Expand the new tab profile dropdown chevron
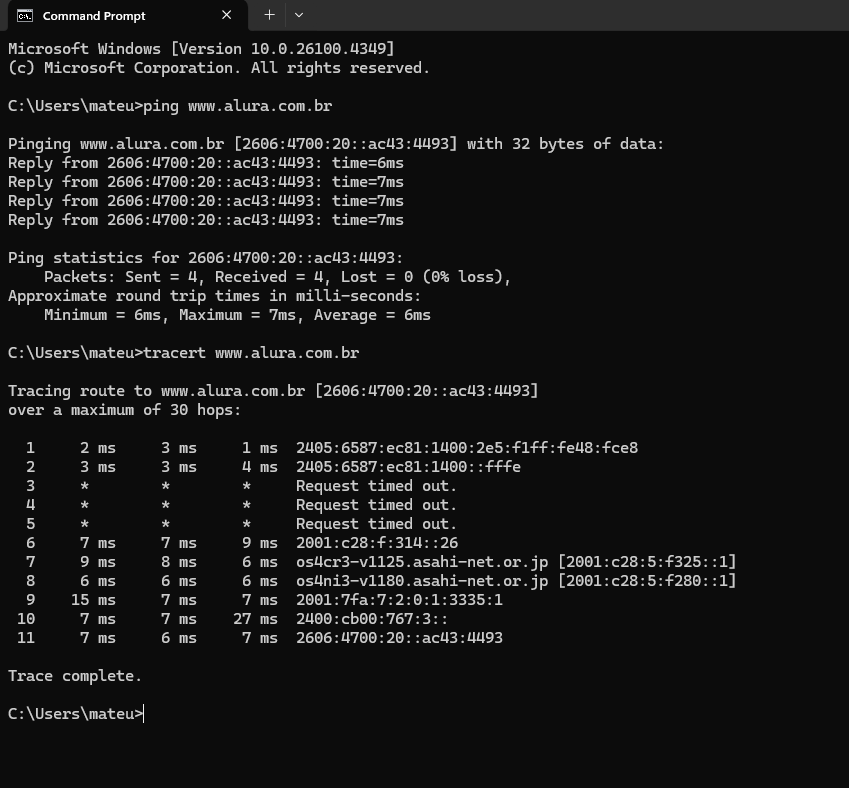849x788 pixels. click(x=299, y=15)
